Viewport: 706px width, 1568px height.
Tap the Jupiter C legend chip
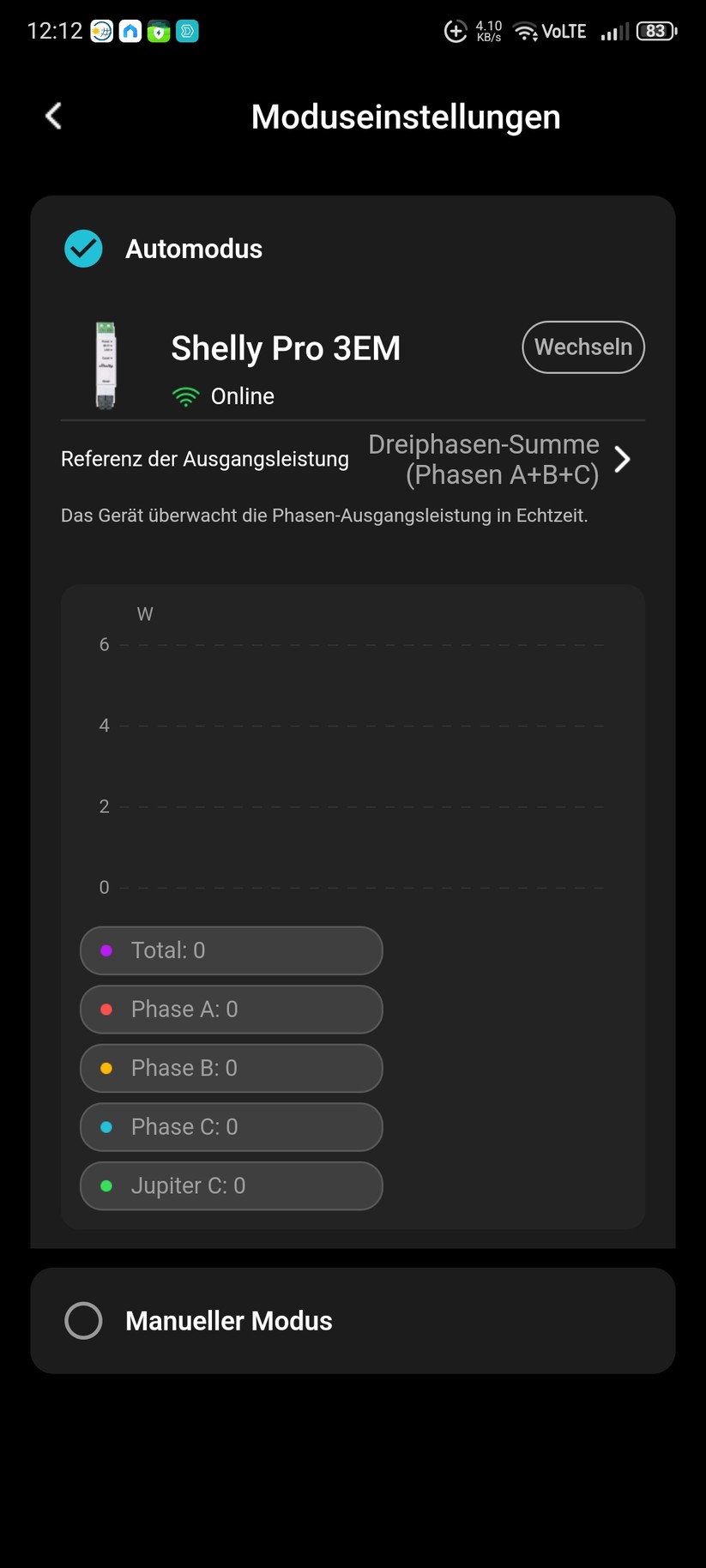point(231,1185)
